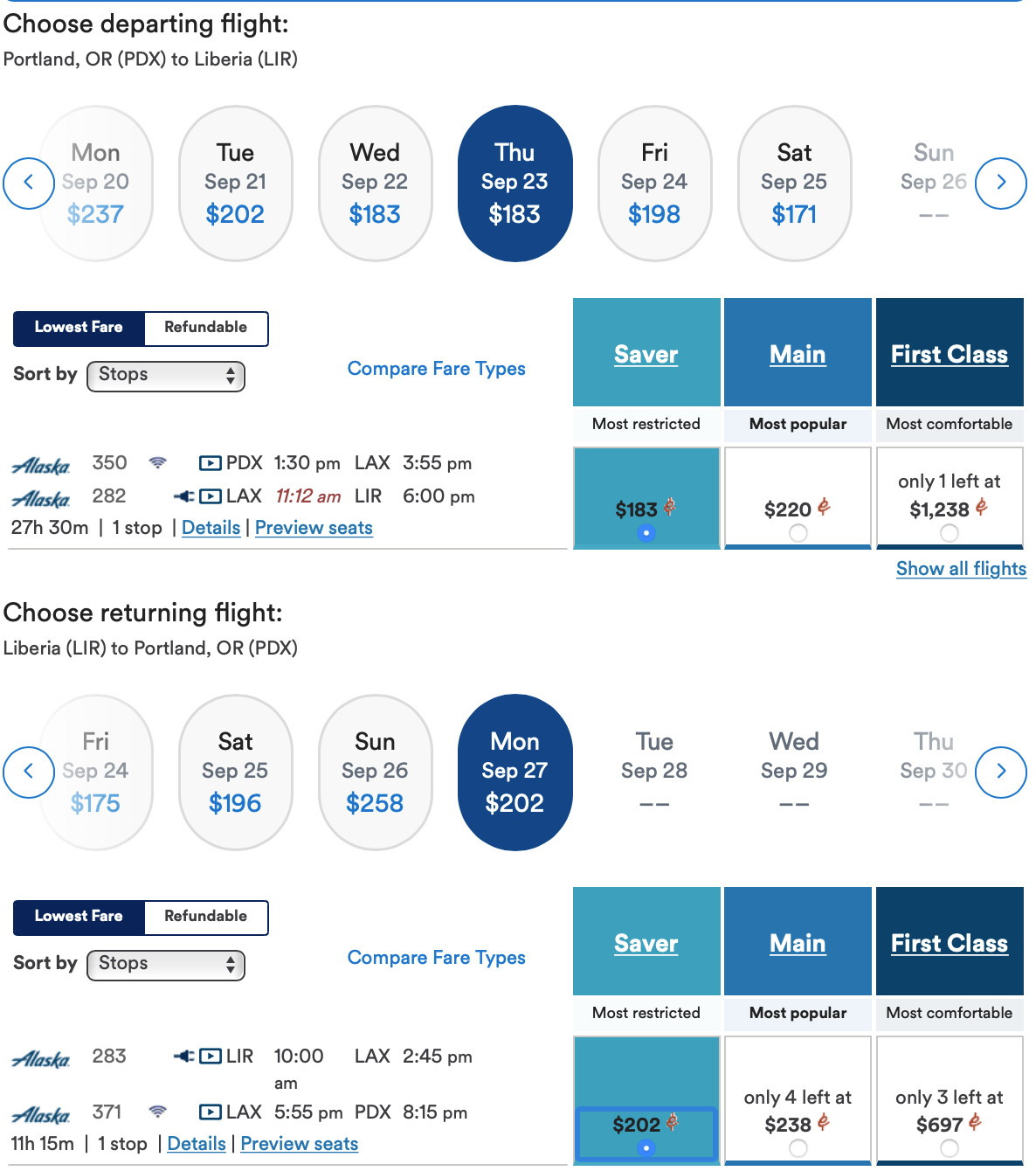Viewport: 1036px width, 1171px height.
Task: Show later departing dates with right arrow
Action: [x=1000, y=183]
